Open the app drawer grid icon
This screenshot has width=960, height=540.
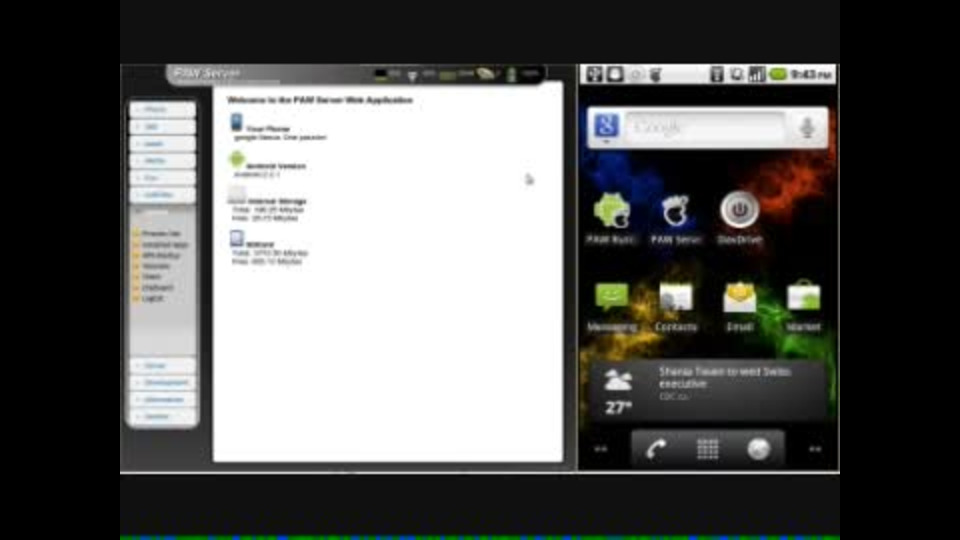[707, 449]
